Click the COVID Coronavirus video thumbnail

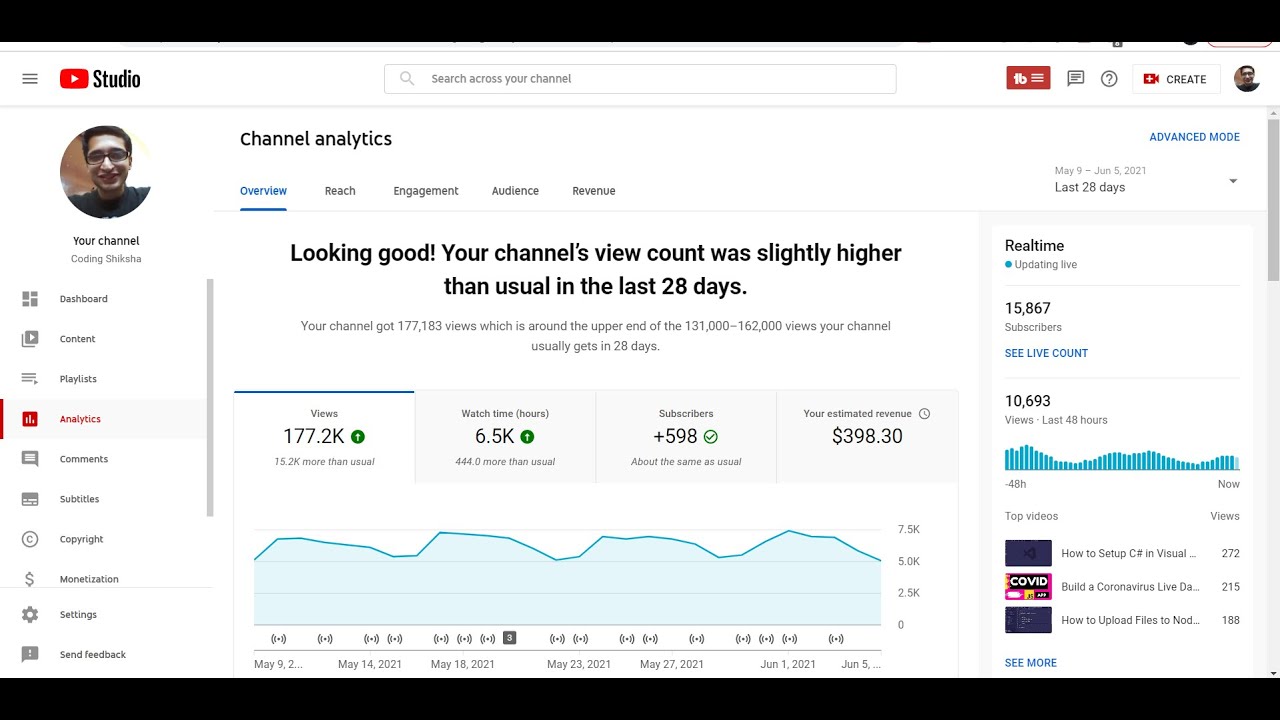click(1028, 587)
